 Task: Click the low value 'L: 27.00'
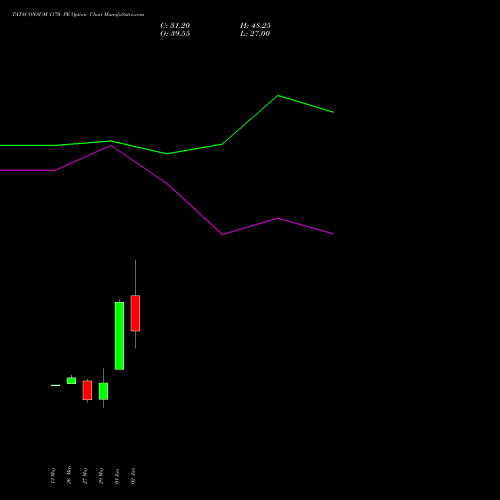tap(255, 34)
